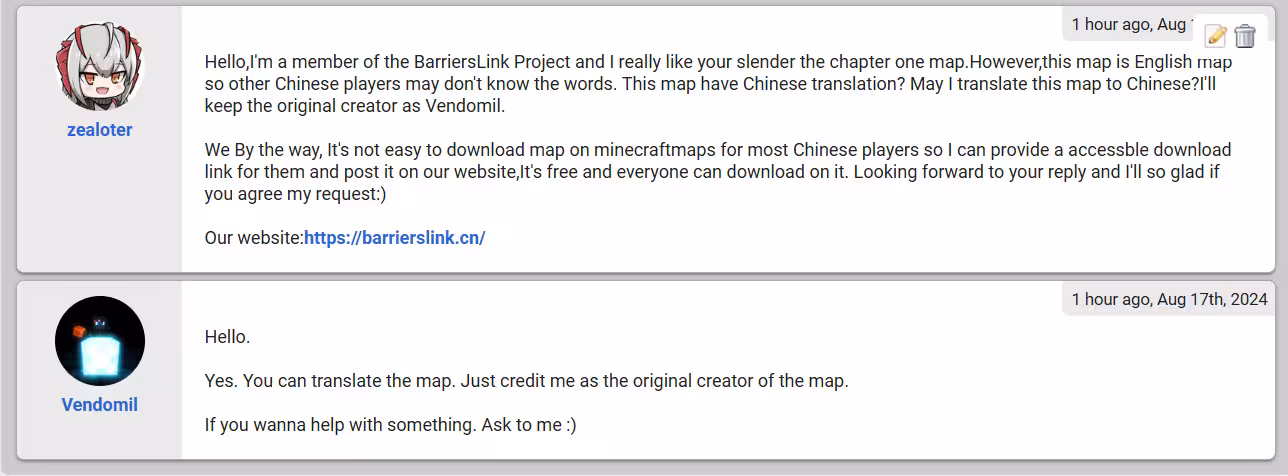Click the 'Our website:' label text
The height and width of the screenshot is (476, 1288).
coord(254,238)
